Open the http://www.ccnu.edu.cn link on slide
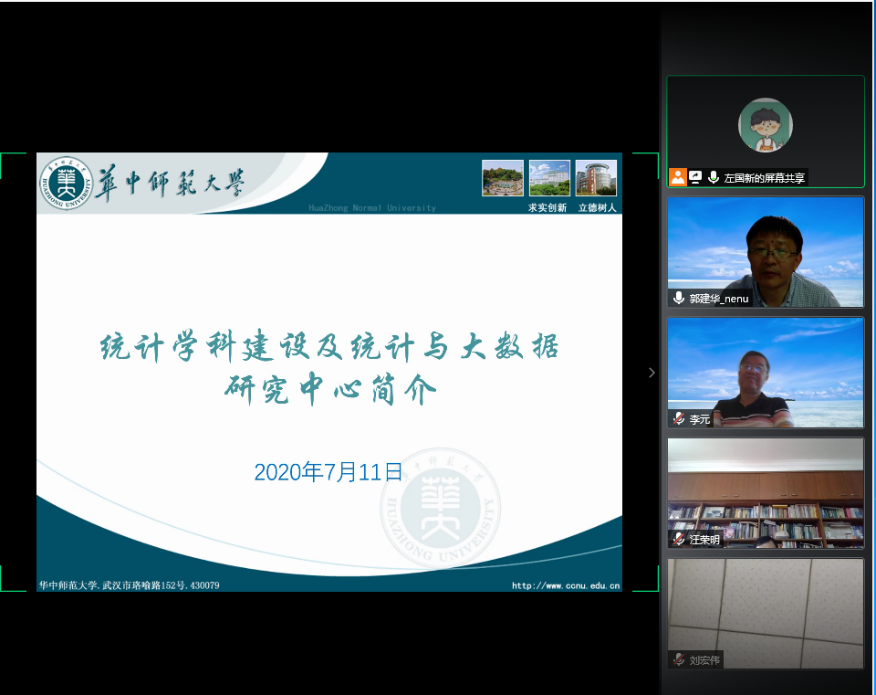The width and height of the screenshot is (876, 695). (565, 585)
